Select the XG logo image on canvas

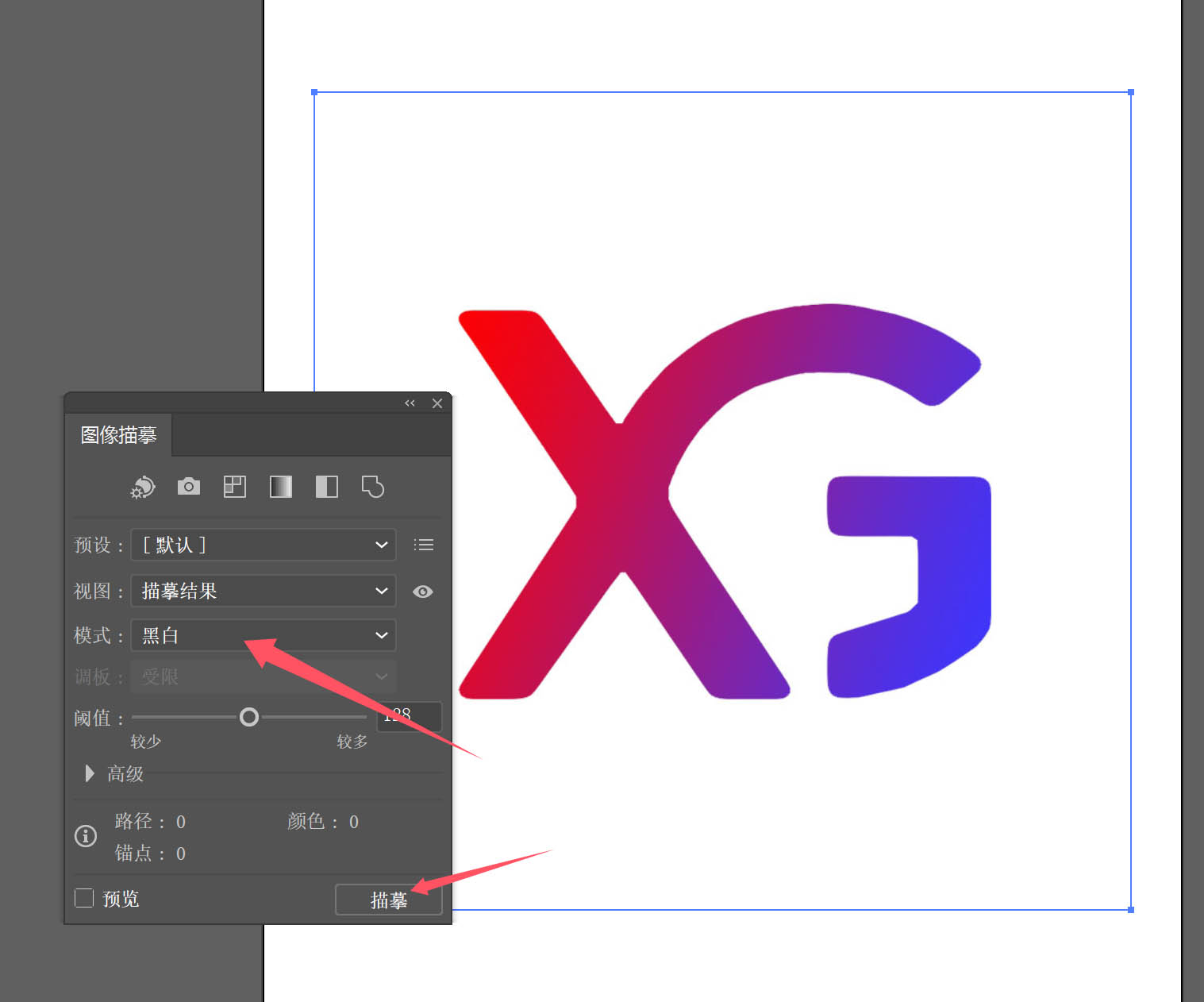coord(722,502)
